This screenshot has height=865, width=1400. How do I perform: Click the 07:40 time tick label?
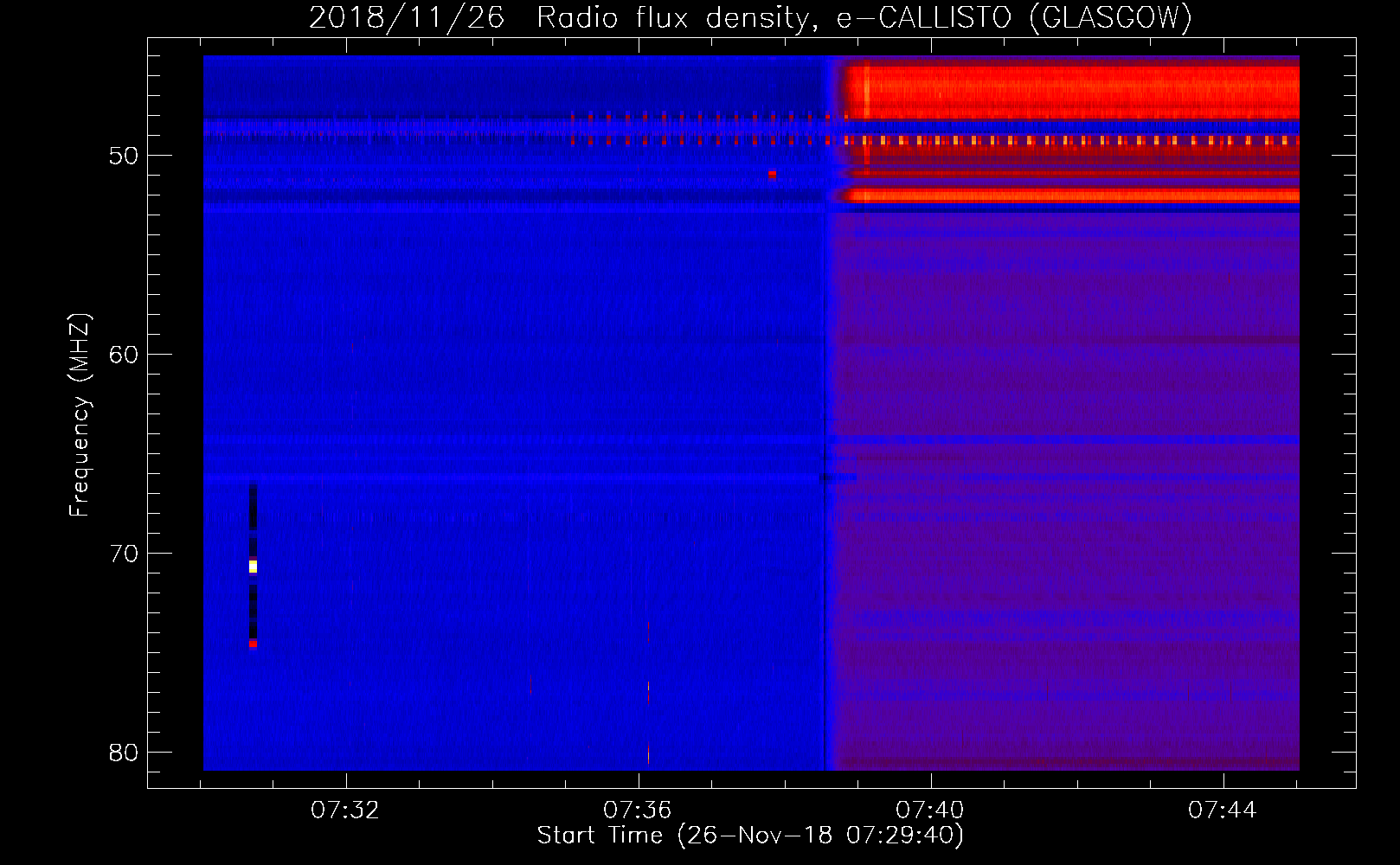[930, 811]
